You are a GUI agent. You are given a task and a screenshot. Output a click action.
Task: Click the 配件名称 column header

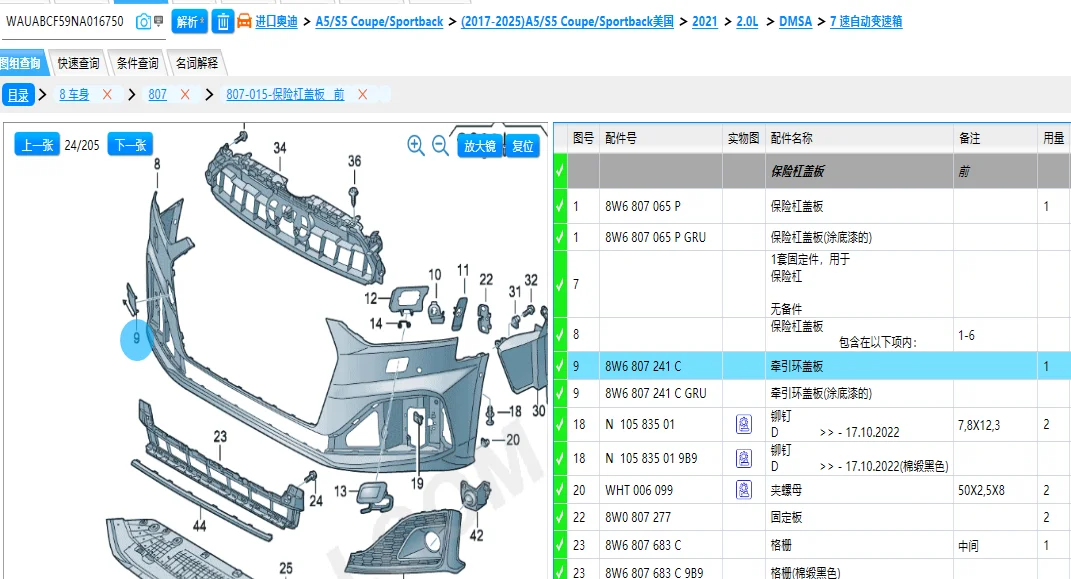(x=792, y=139)
